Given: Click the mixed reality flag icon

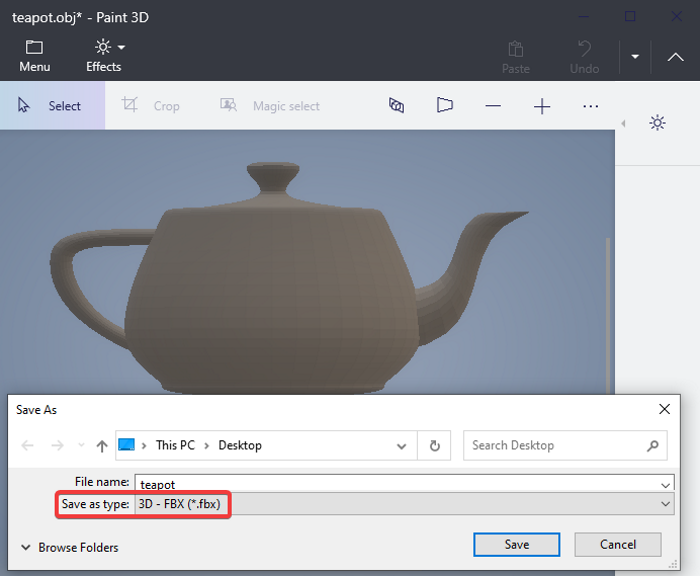Looking at the screenshot, I should click(444, 105).
